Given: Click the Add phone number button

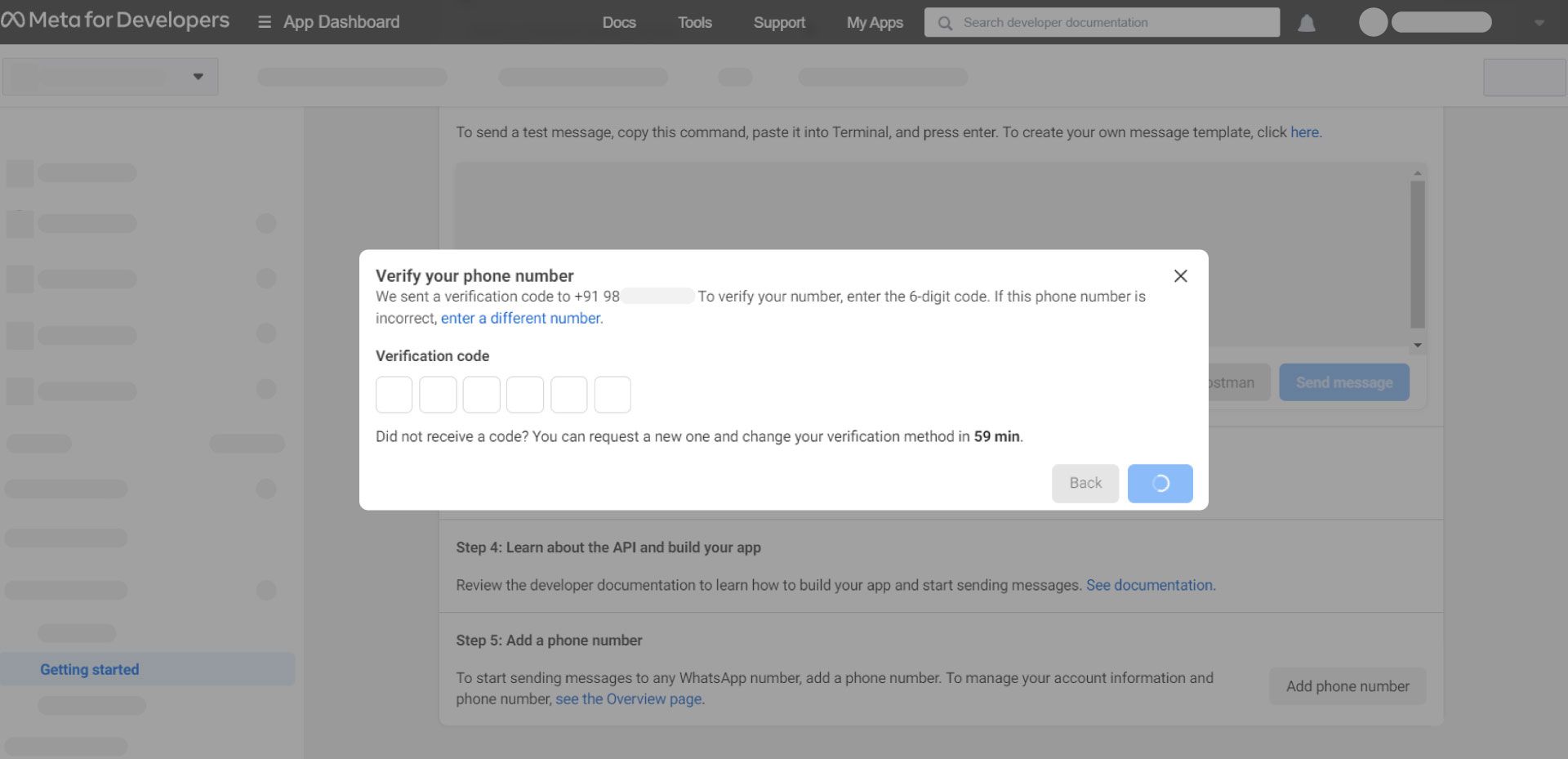Looking at the screenshot, I should tap(1347, 686).
